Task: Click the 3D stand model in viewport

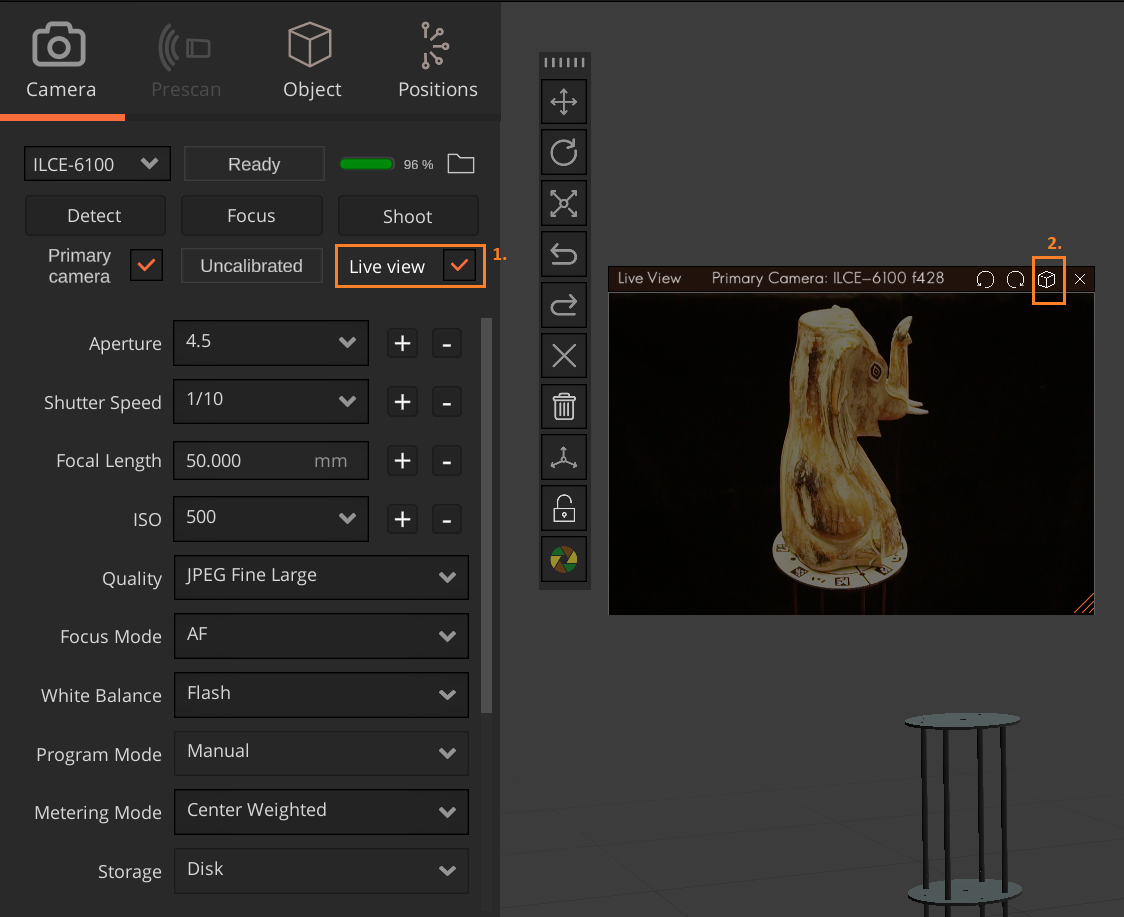Action: tap(963, 814)
